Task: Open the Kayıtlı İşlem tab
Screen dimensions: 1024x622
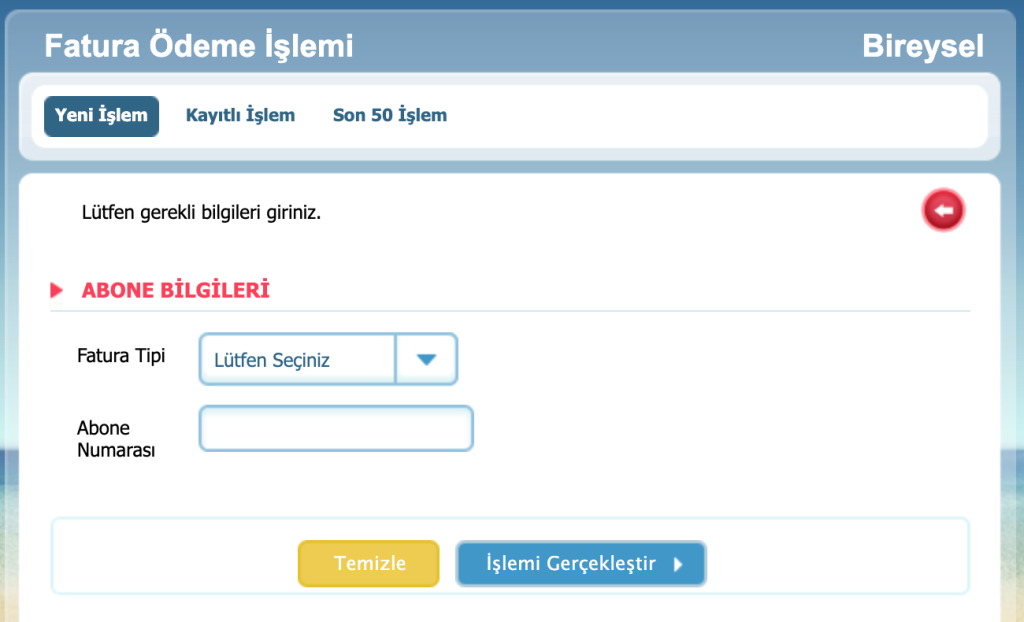Action: point(240,115)
